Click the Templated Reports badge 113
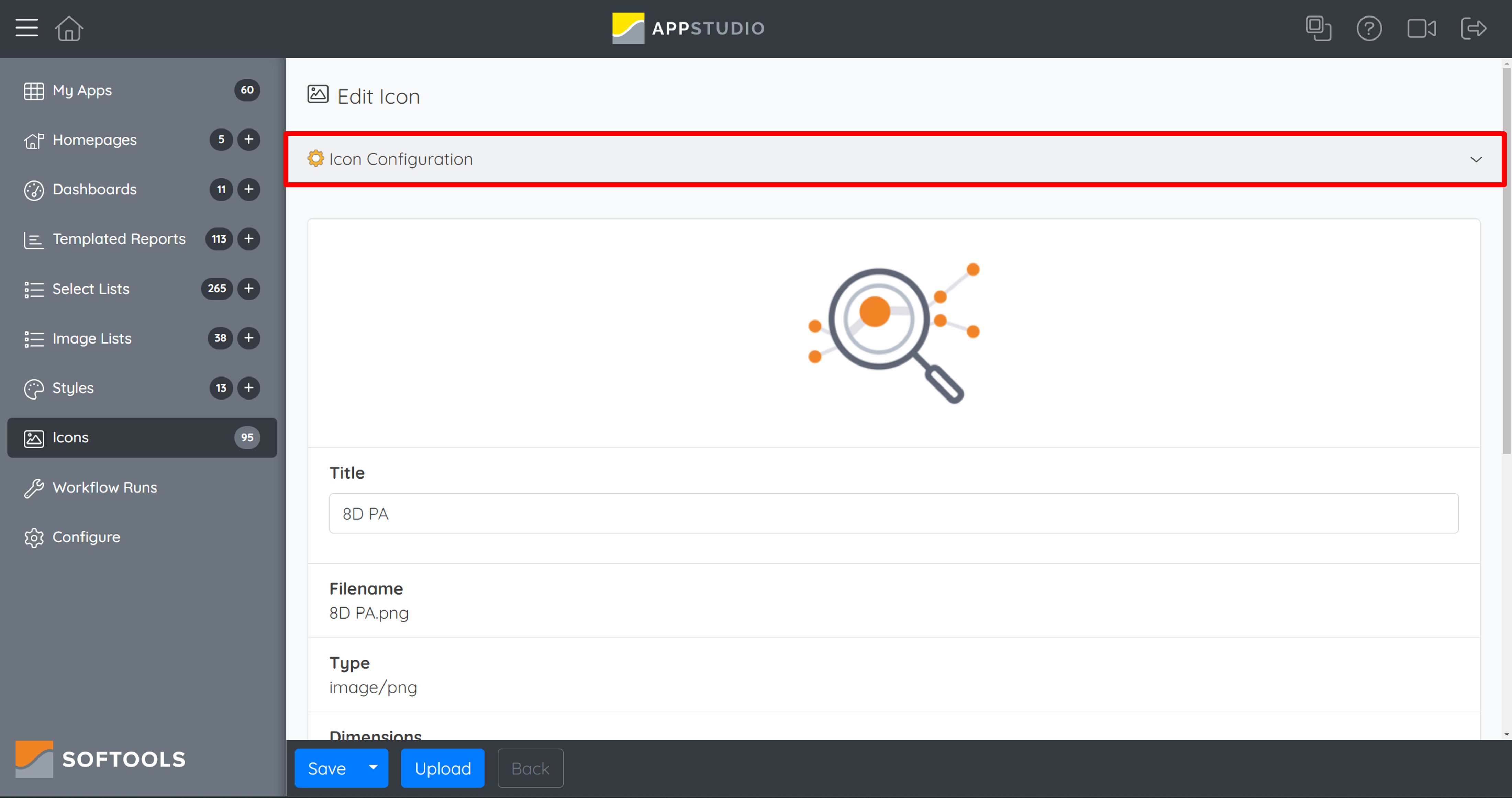 (219, 239)
